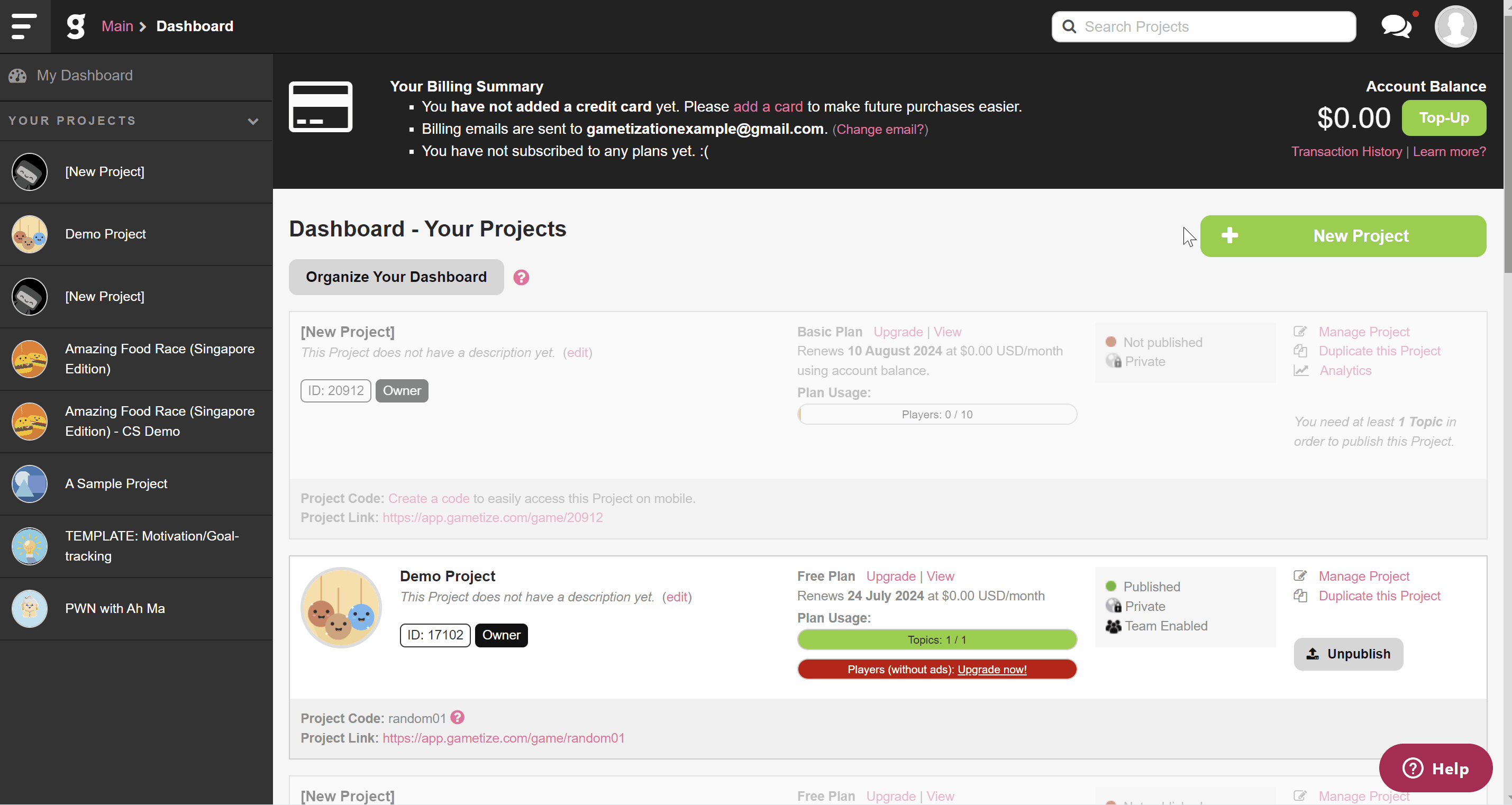1512x805 pixels.
Task: Click the Change email? link
Action: [x=880, y=129]
